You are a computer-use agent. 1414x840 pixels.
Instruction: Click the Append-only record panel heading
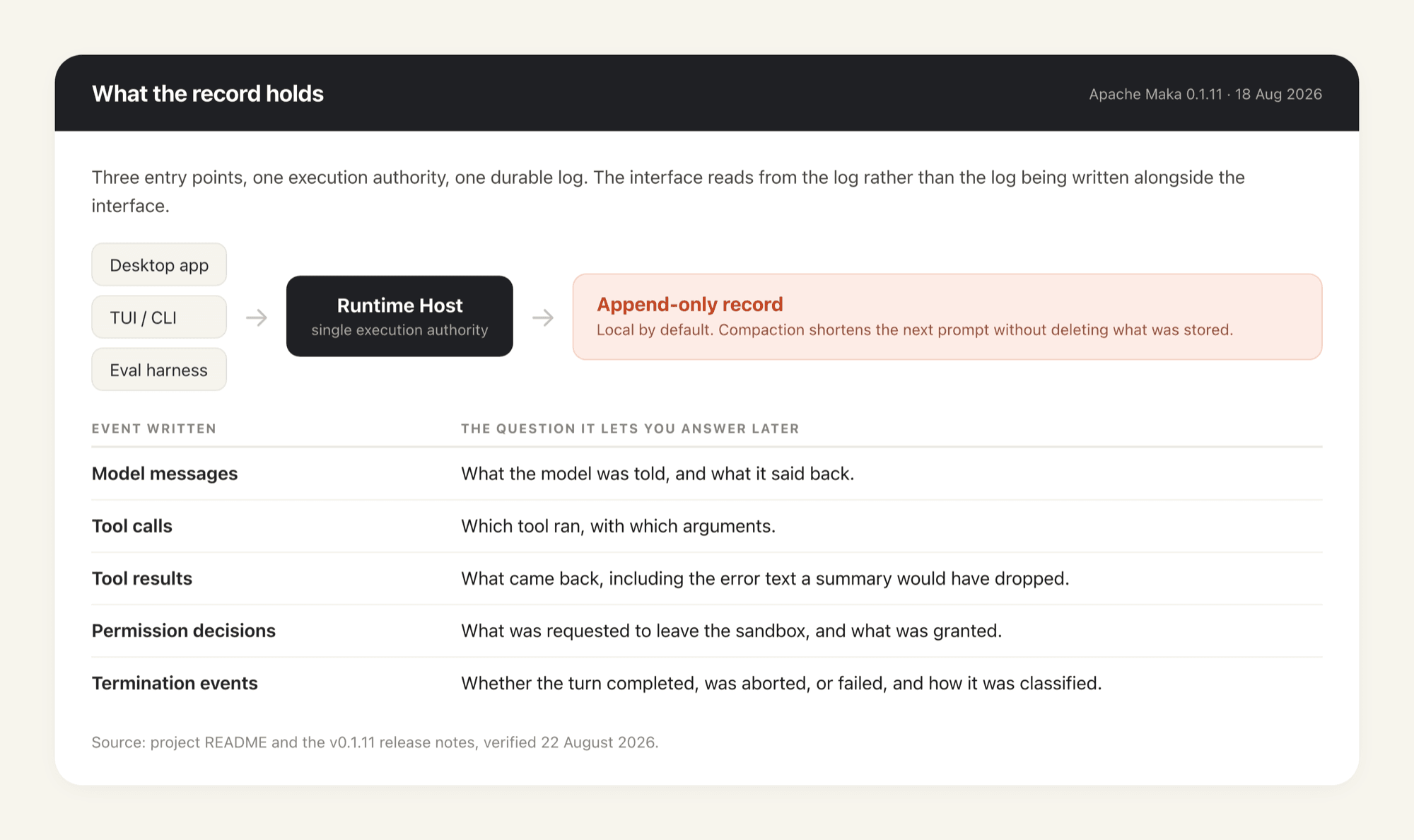click(x=689, y=304)
